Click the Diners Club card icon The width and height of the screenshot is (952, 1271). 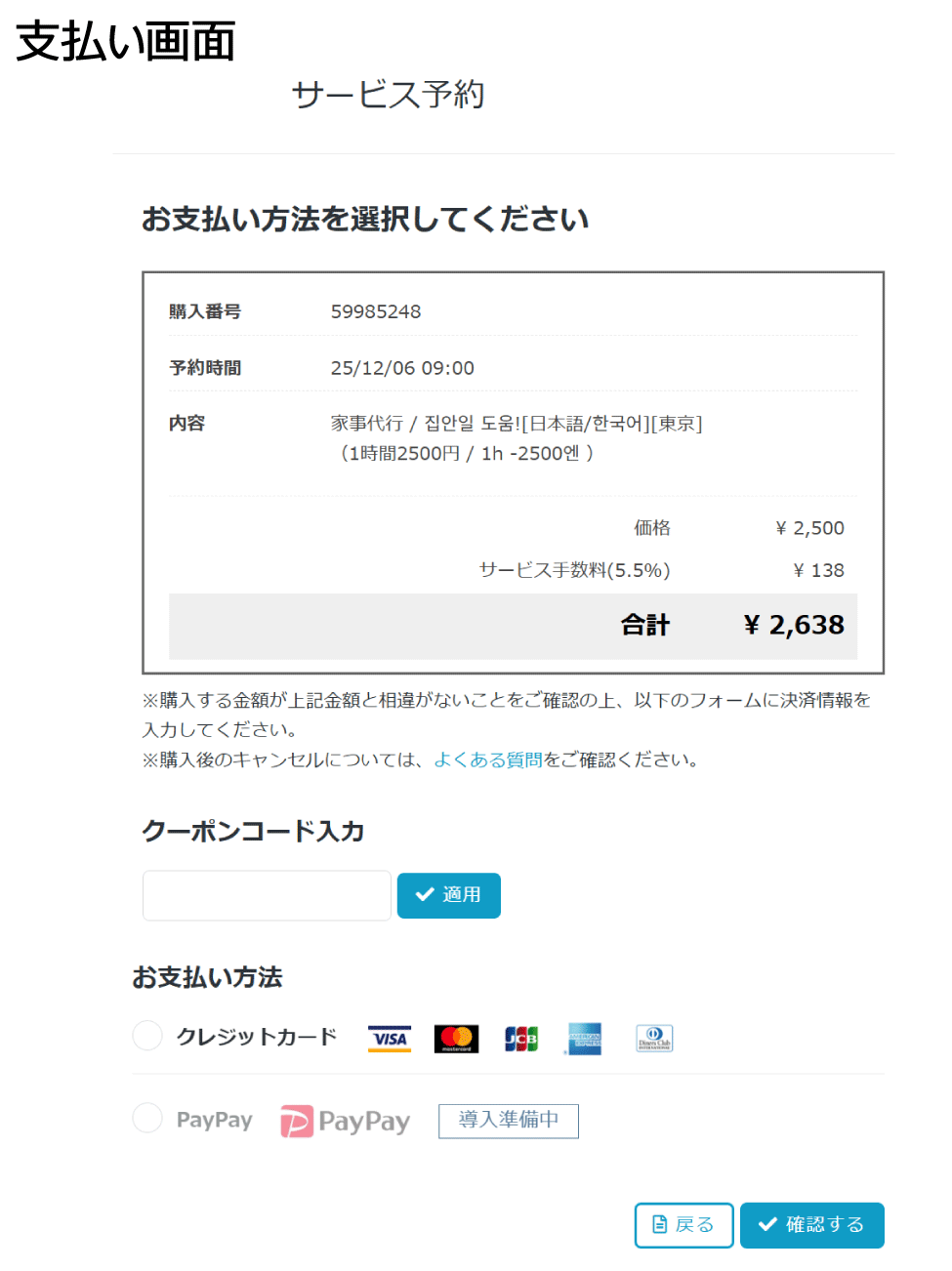click(653, 1037)
